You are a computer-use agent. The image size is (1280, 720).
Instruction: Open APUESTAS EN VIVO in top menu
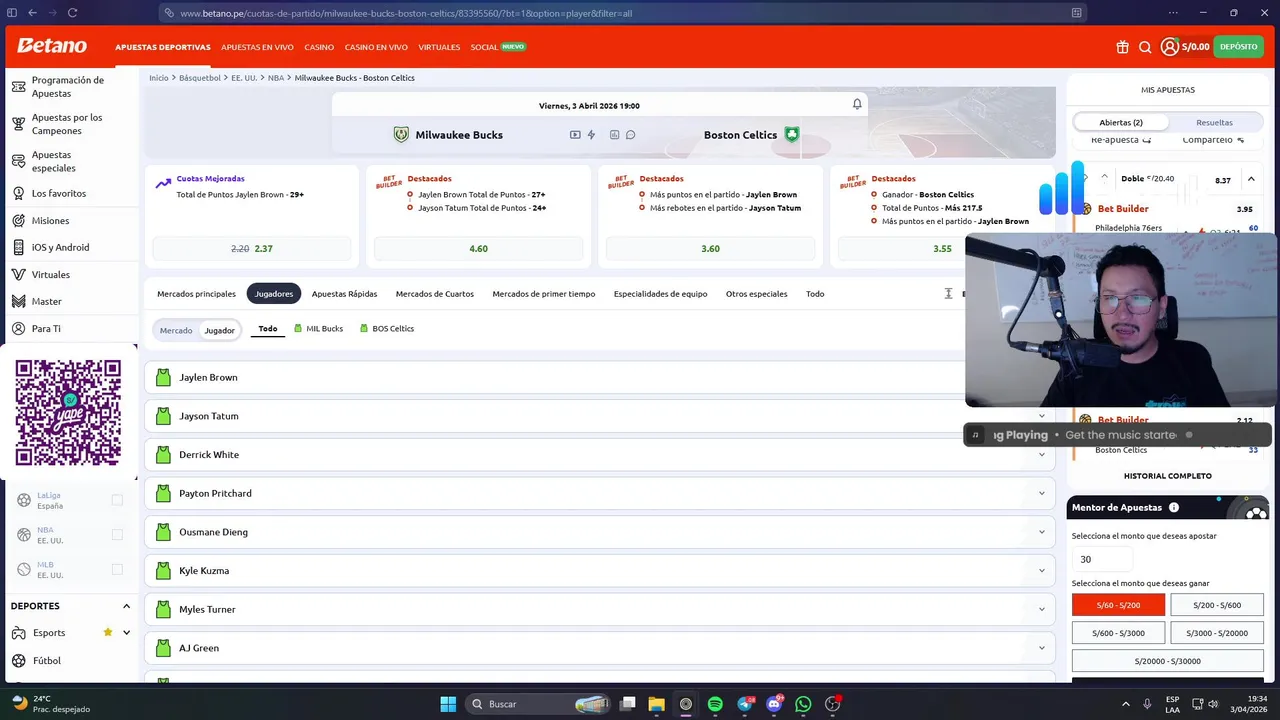point(257,47)
